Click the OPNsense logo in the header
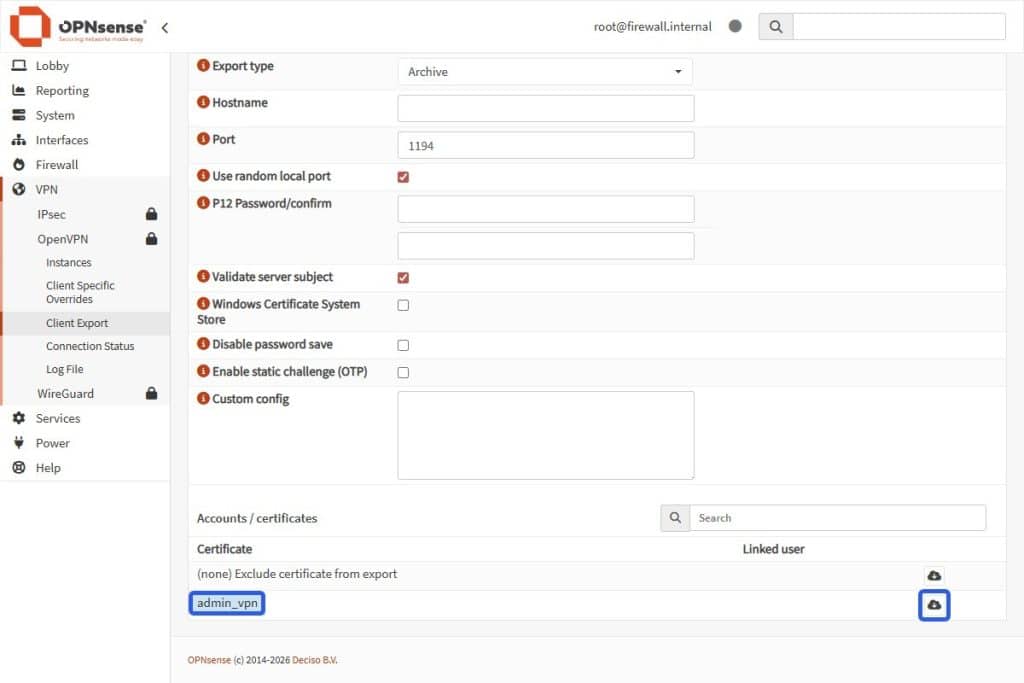The width and height of the screenshot is (1024, 683). point(30,27)
